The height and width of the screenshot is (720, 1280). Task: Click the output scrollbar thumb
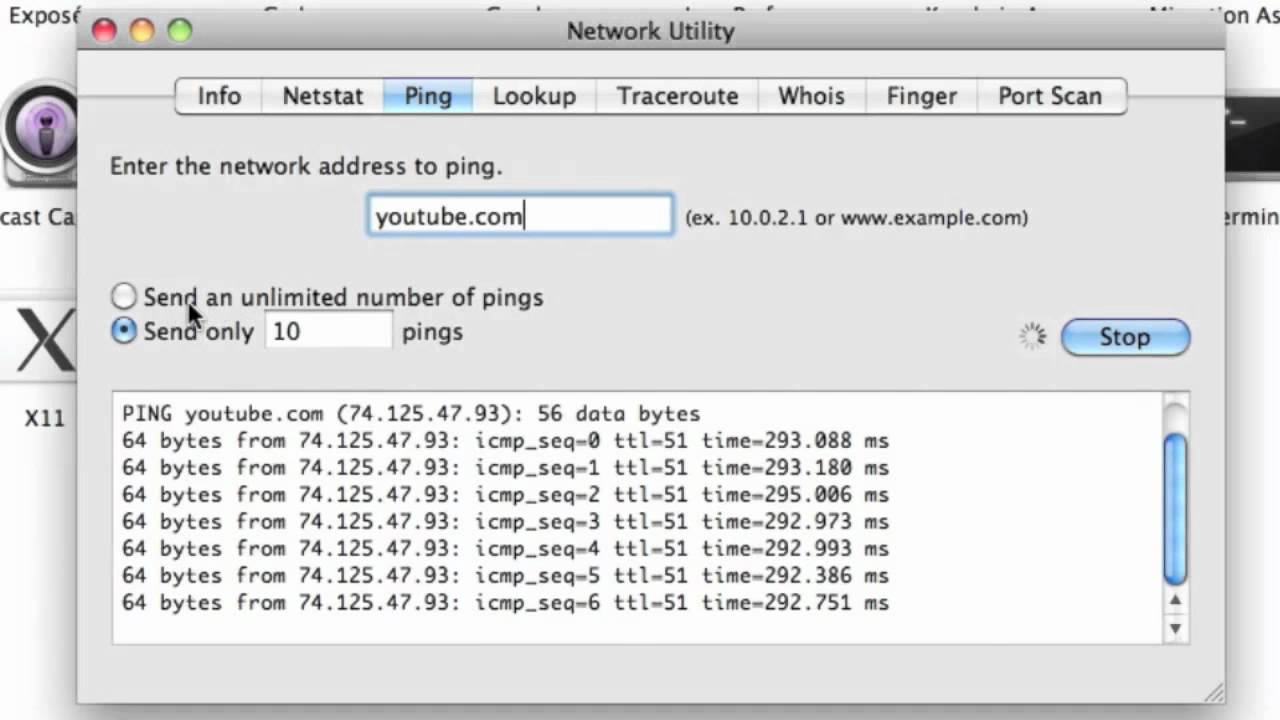pos(1175,509)
